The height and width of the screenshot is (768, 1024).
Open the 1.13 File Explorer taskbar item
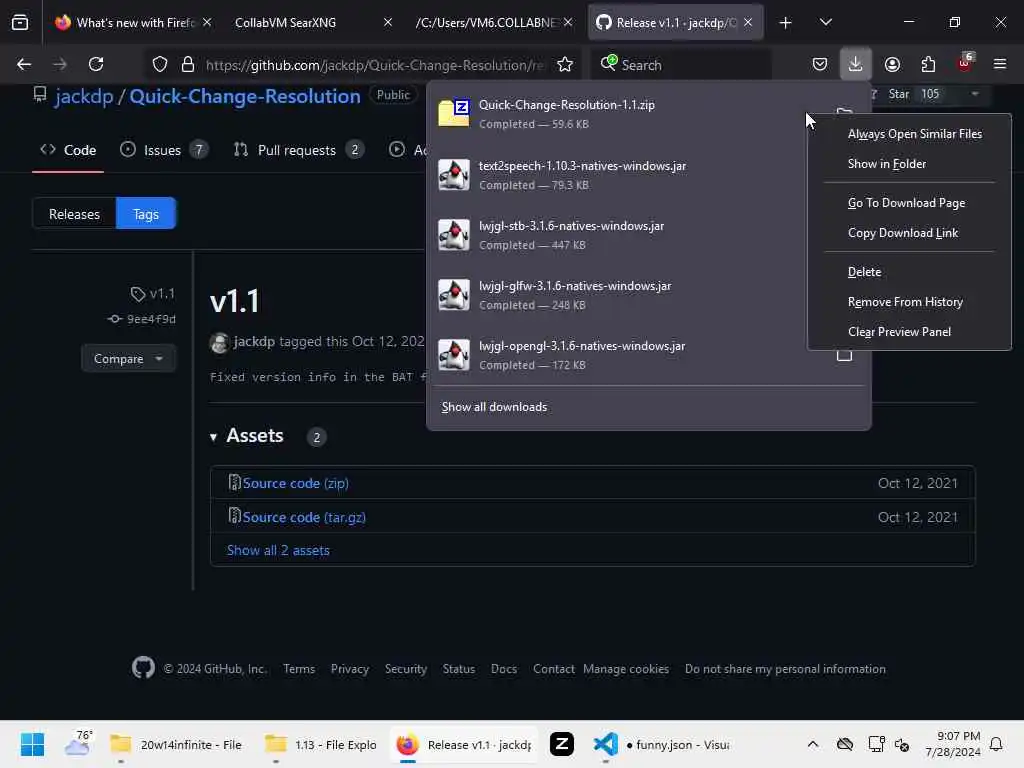pyautogui.click(x=320, y=744)
